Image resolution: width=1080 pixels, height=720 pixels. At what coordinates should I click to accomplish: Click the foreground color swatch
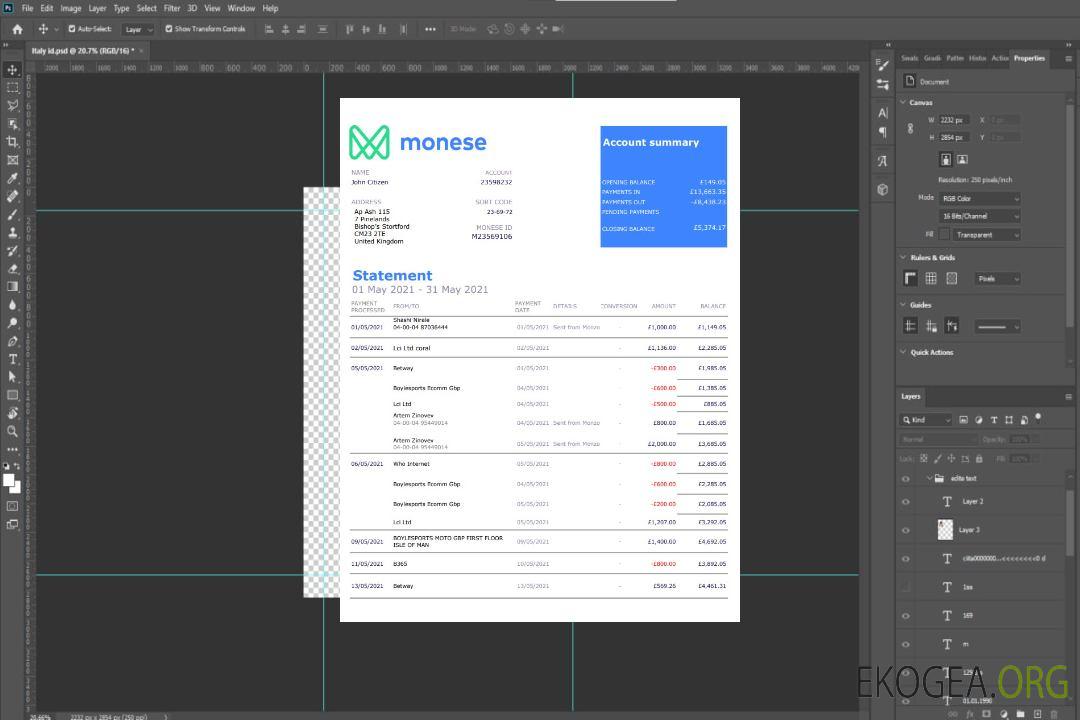8,480
